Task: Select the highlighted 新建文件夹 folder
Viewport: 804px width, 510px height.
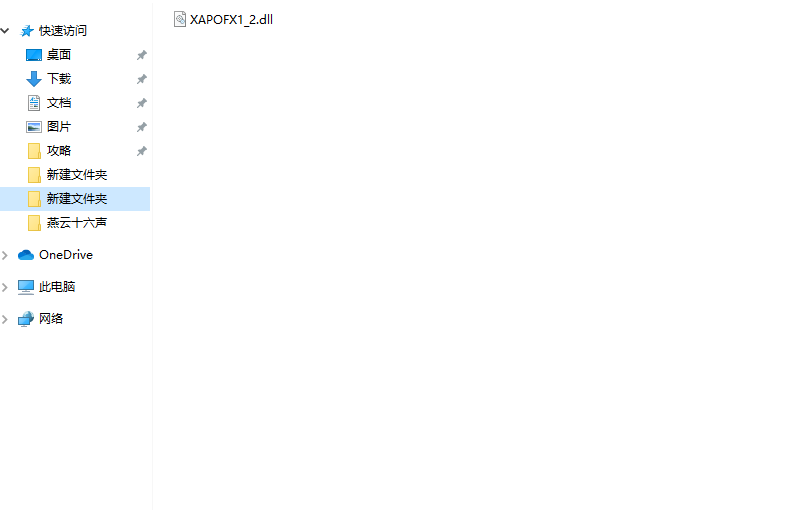Action: (x=75, y=199)
